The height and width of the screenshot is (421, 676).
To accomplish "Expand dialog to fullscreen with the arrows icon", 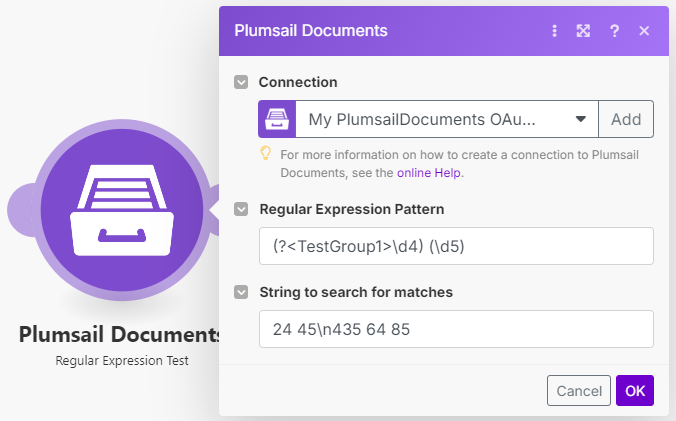I will pos(583,31).
